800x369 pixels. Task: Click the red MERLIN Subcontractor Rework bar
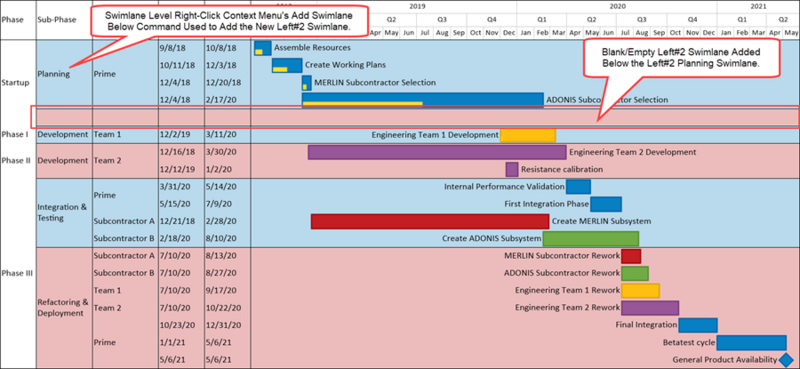click(631, 256)
